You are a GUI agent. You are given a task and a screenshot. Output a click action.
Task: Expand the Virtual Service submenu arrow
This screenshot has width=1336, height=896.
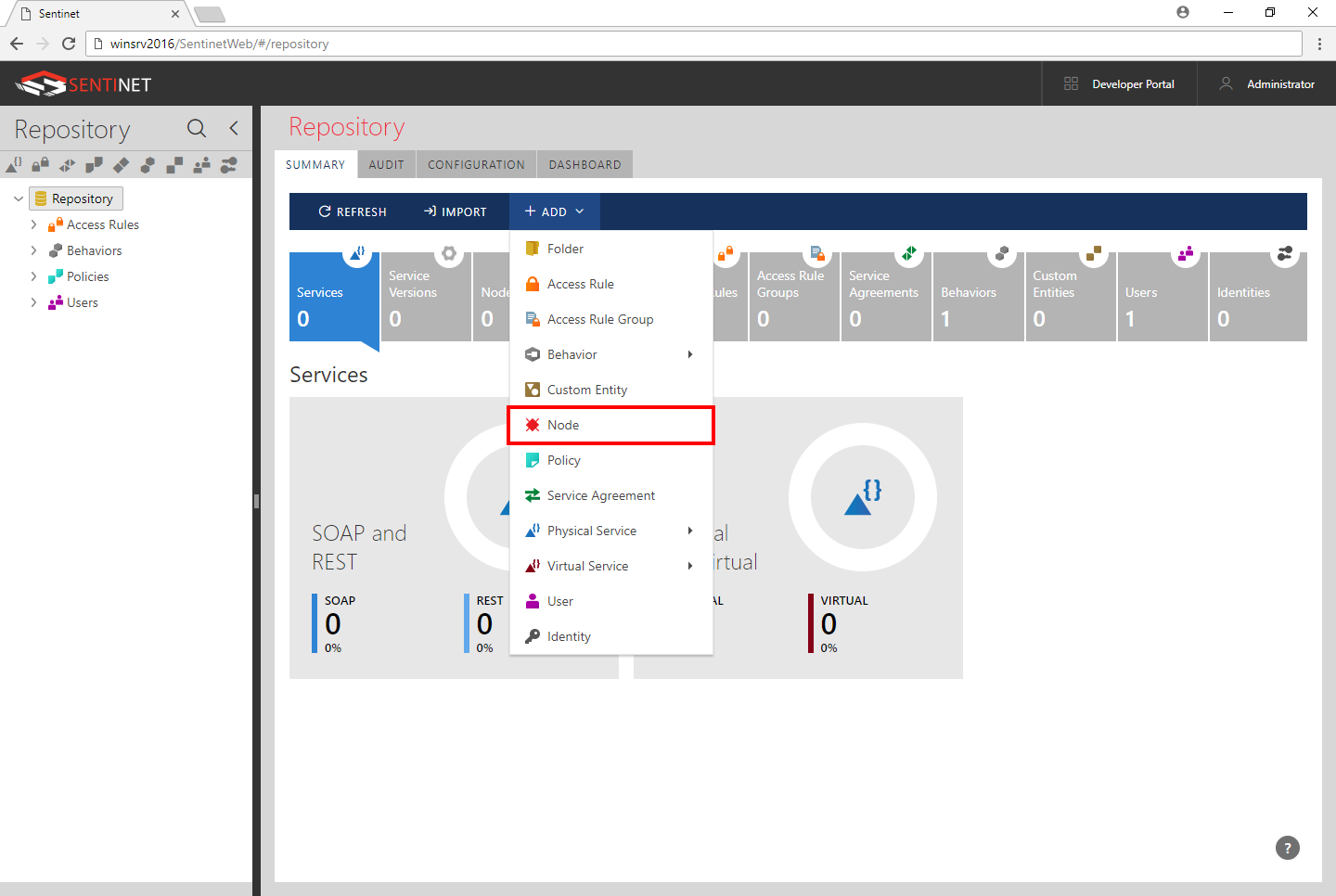coord(690,566)
